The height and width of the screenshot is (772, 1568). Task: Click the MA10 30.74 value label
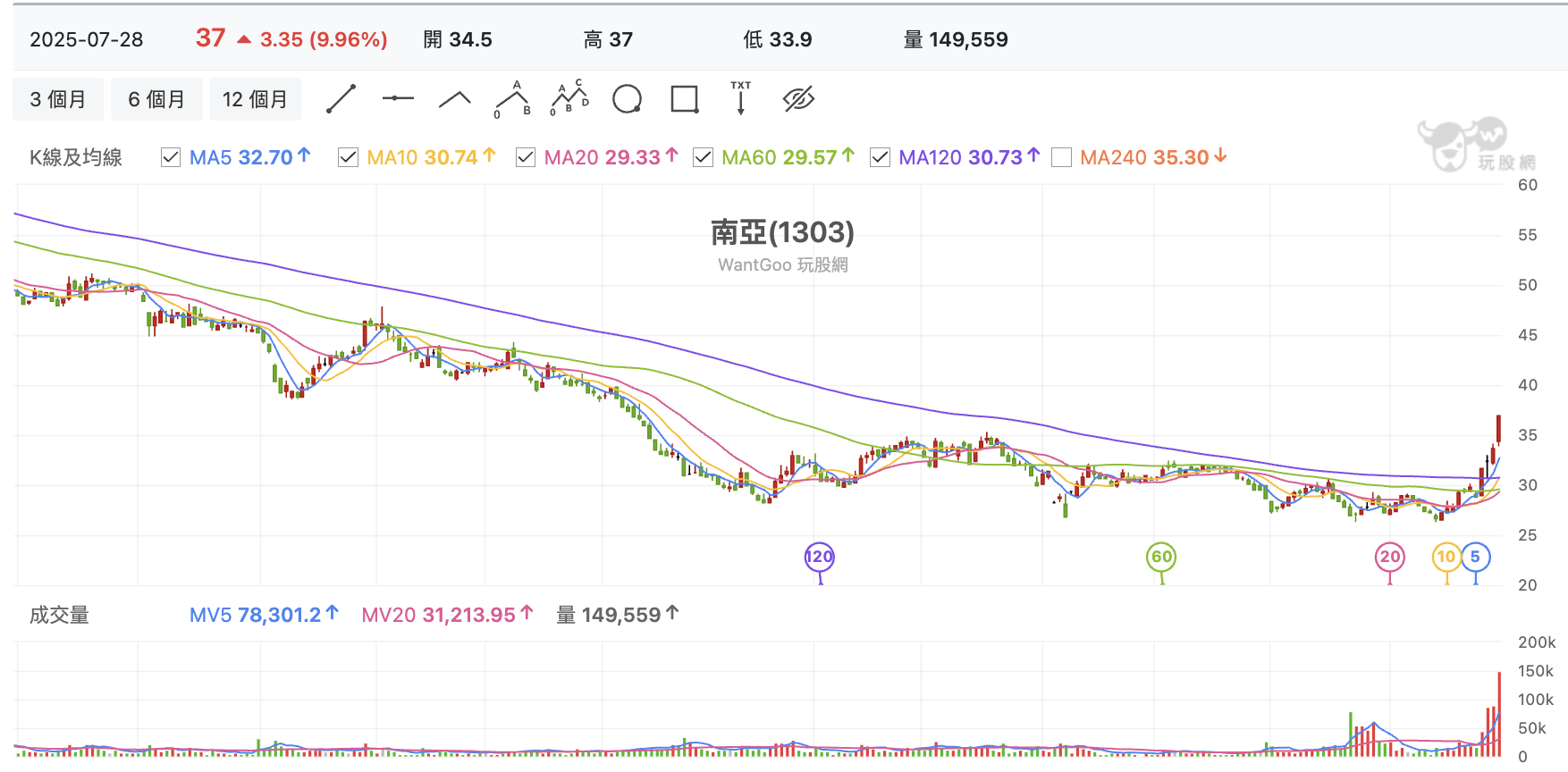[x=431, y=157]
